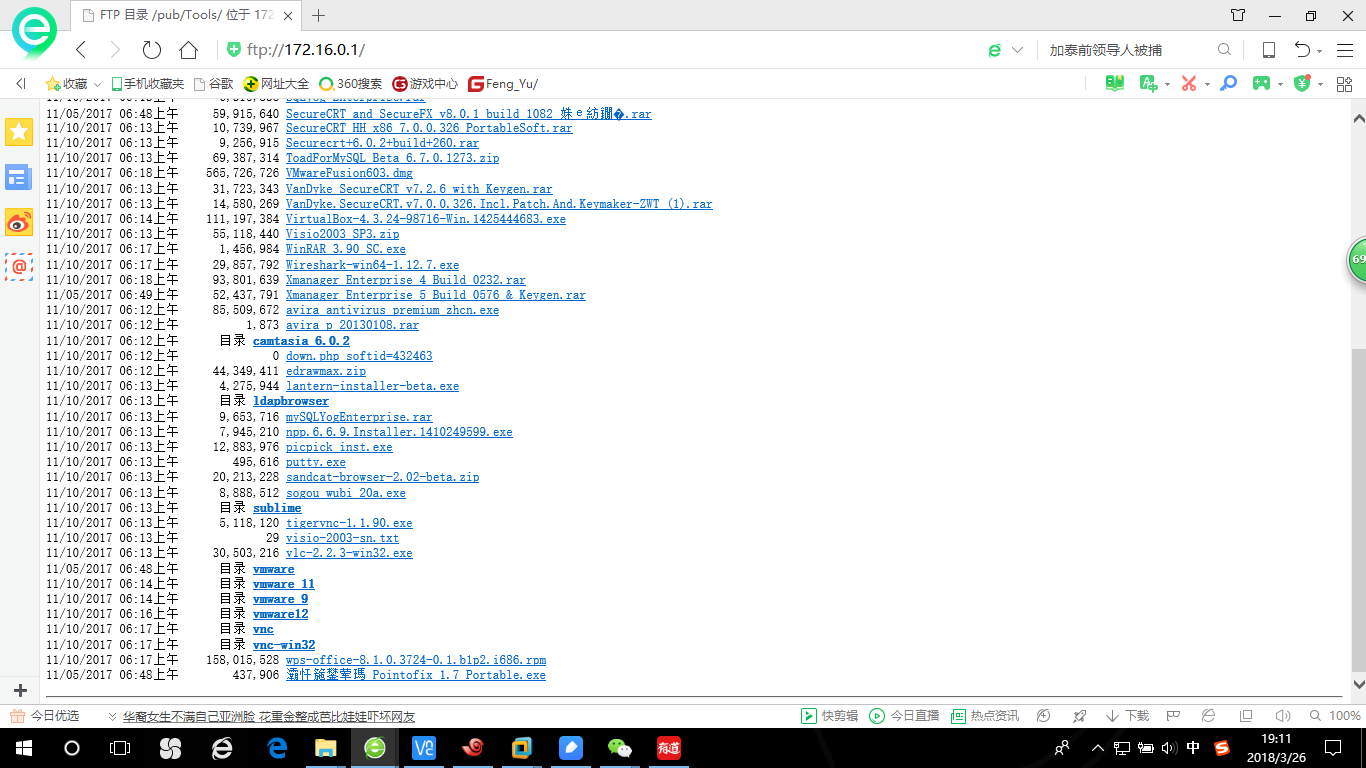Open the undo arrow history dropdown
The image size is (1366, 768).
click(x=1320, y=51)
